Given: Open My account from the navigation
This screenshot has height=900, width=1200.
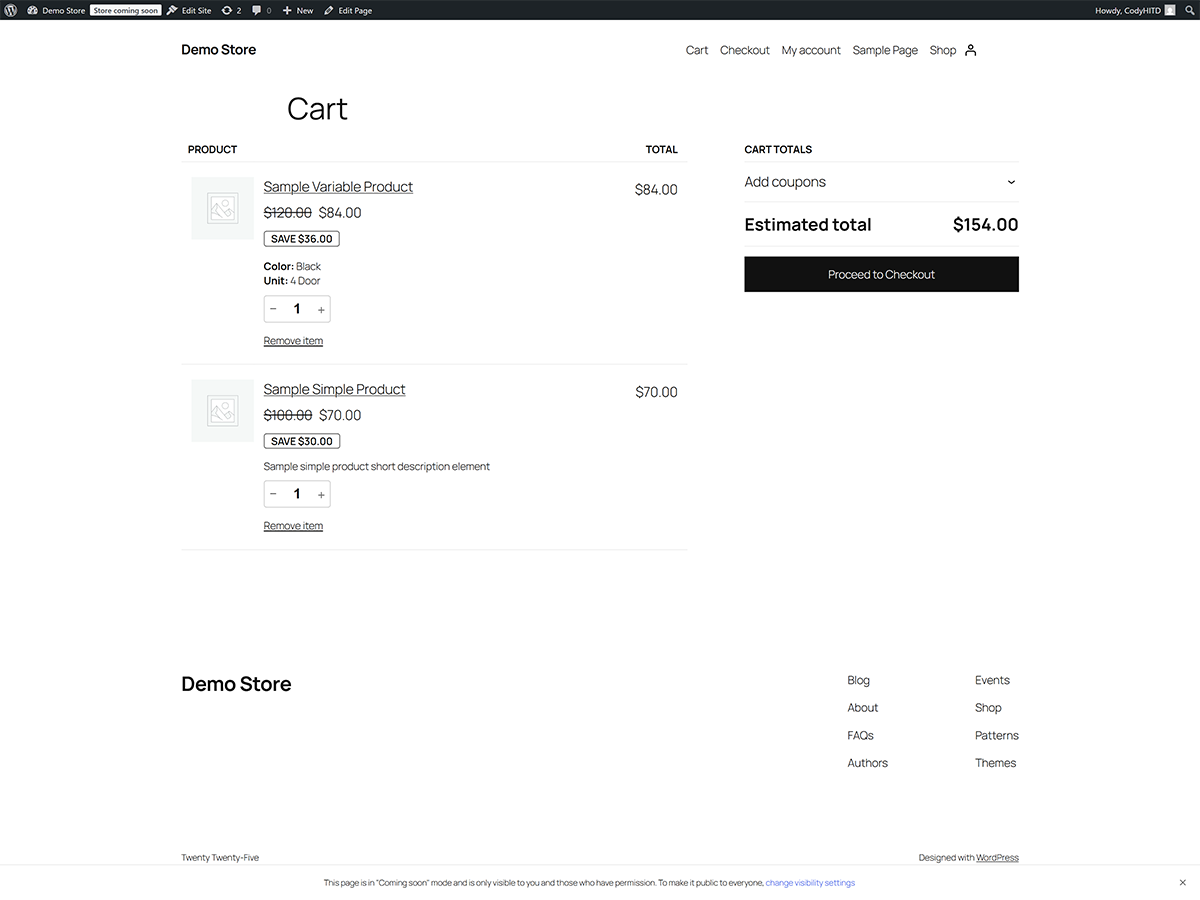Looking at the screenshot, I should (x=811, y=50).
